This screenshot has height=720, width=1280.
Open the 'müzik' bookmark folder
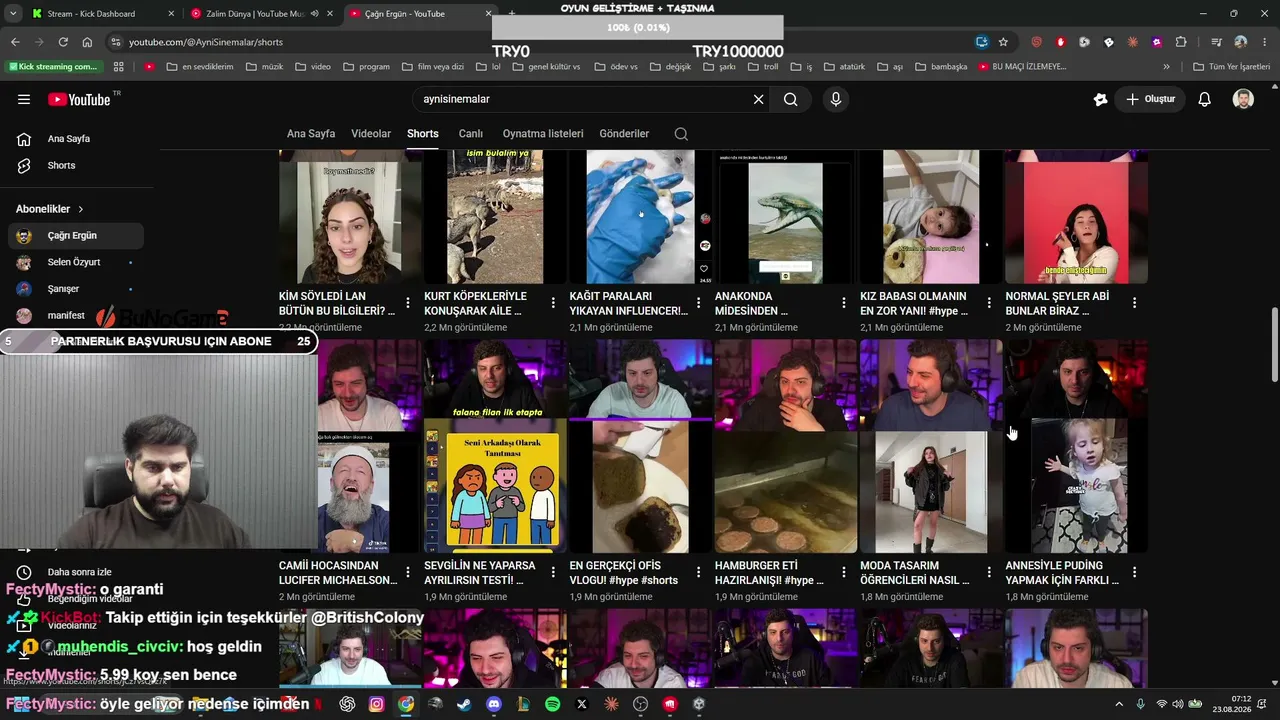[264, 67]
